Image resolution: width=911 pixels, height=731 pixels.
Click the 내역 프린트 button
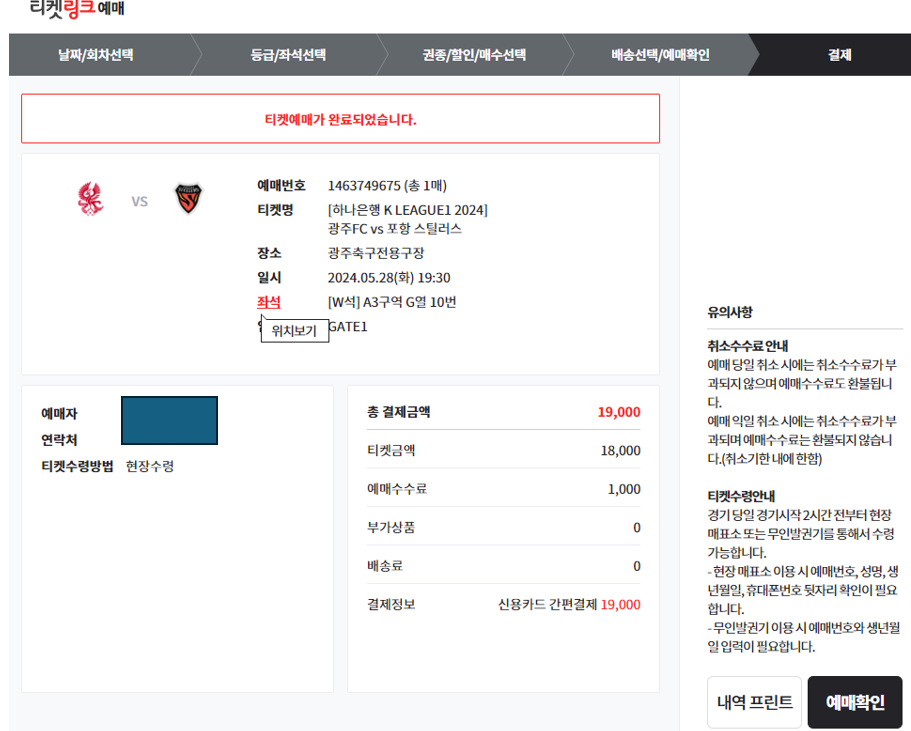(754, 702)
